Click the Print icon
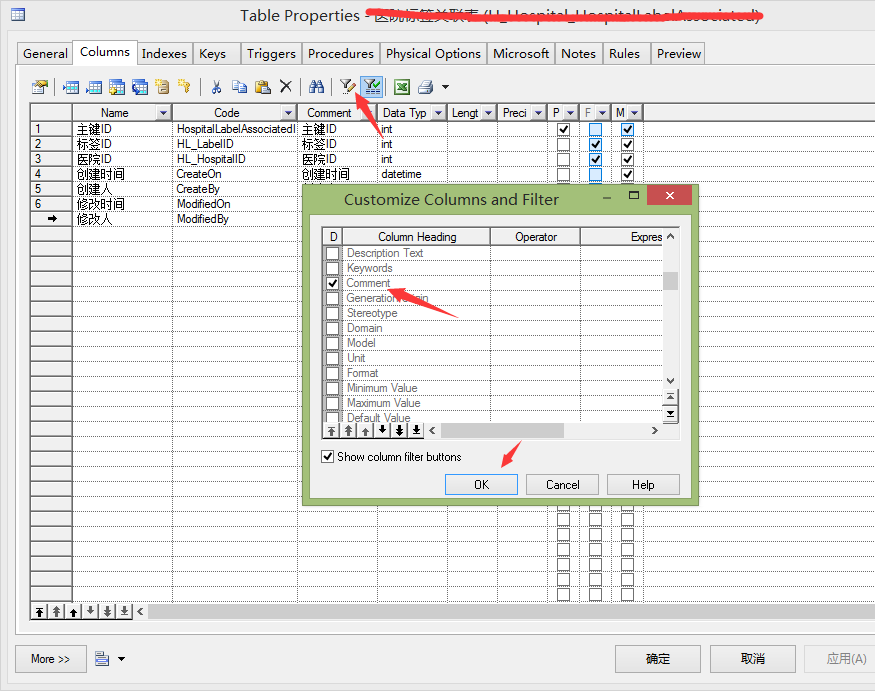This screenshot has width=875, height=691. tap(425, 87)
